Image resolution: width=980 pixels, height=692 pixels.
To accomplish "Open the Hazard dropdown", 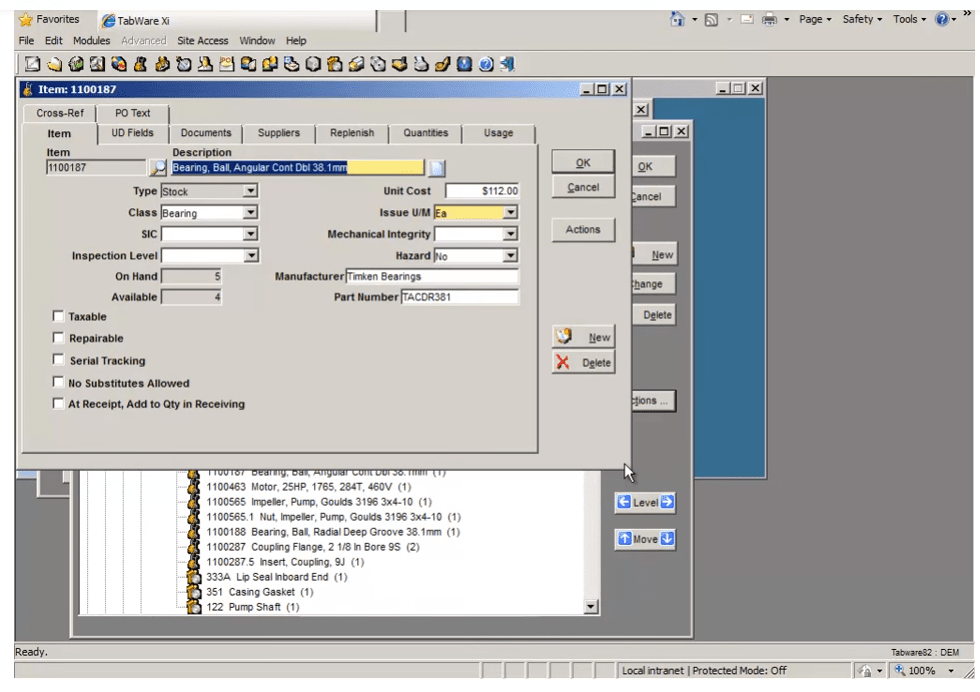I will tap(510, 256).
